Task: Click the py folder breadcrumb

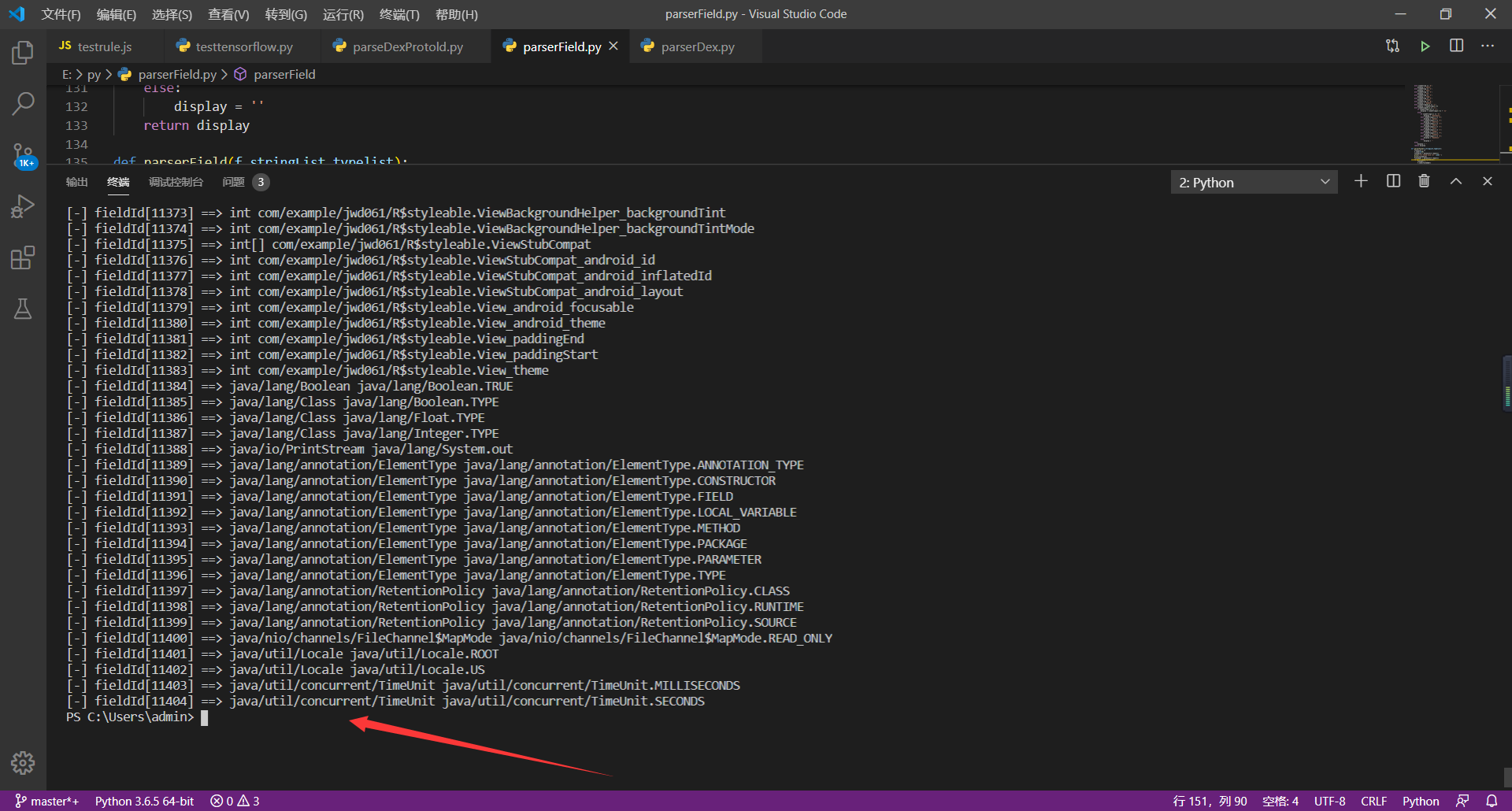Action: 94,74
